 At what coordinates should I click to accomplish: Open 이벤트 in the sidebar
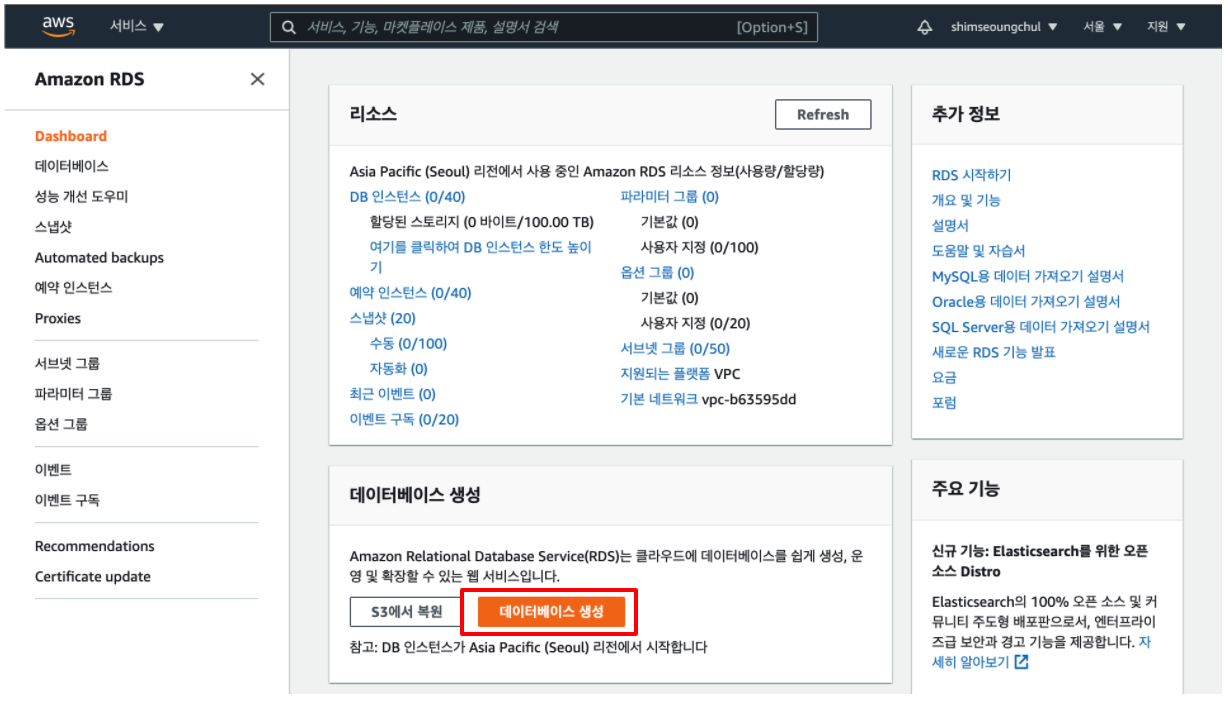pos(53,470)
